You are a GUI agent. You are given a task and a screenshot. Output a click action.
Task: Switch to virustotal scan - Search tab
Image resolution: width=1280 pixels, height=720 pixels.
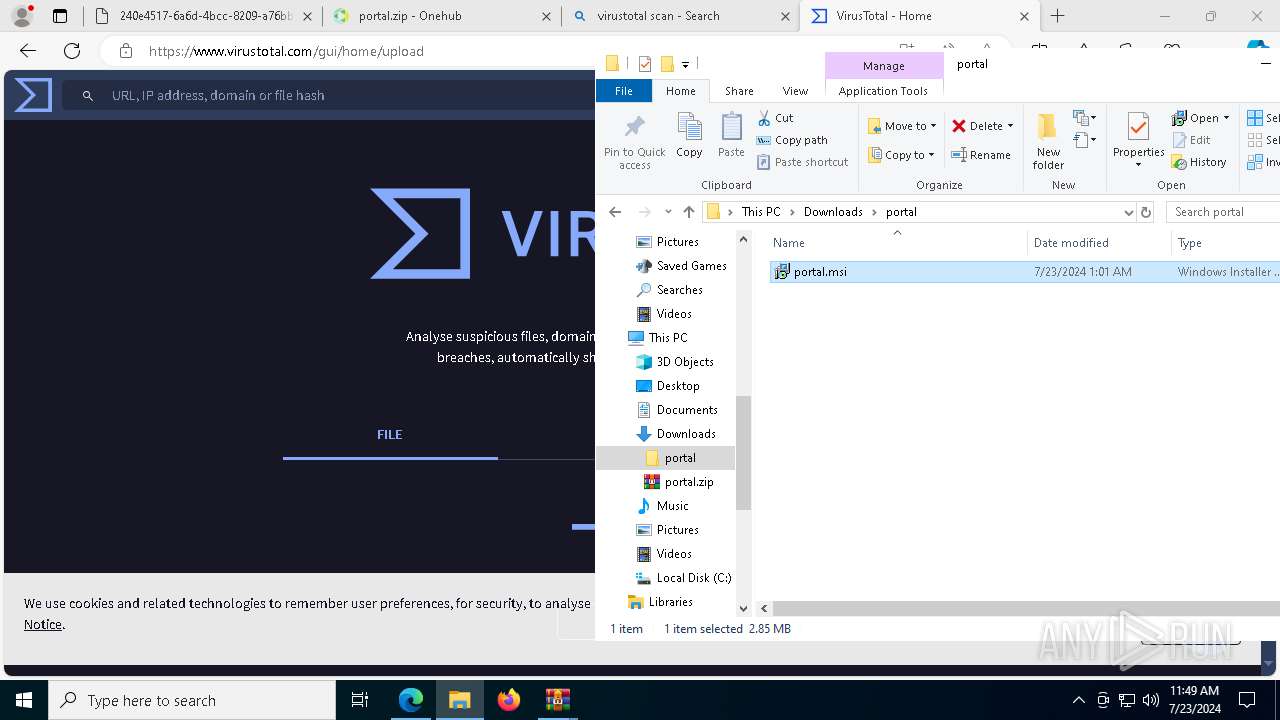[x=680, y=16]
